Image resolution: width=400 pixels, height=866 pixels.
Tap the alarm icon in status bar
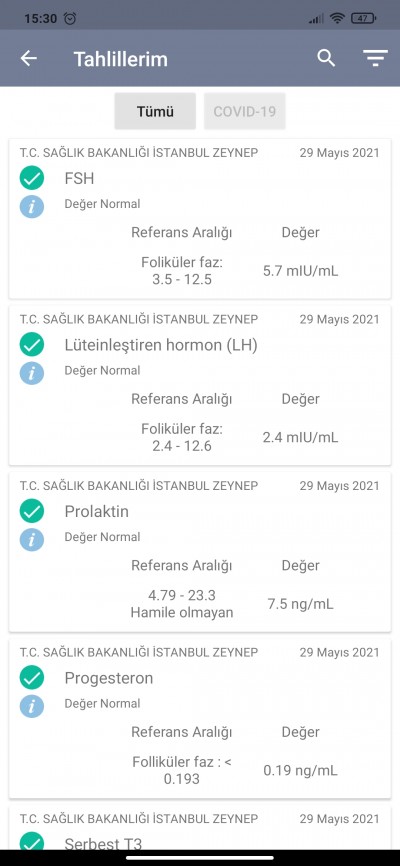pos(70,18)
